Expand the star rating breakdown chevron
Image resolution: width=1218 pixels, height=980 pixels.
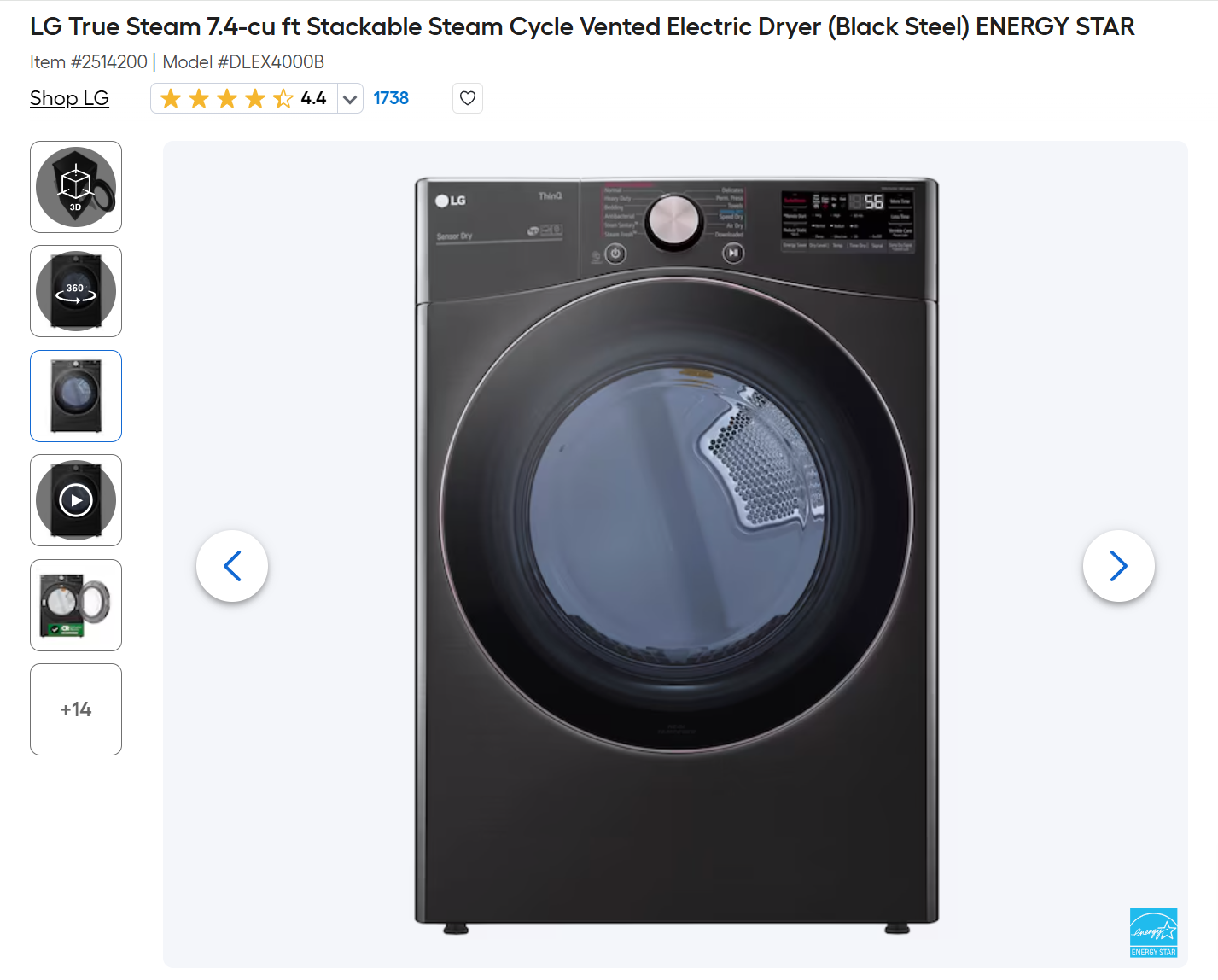point(350,98)
